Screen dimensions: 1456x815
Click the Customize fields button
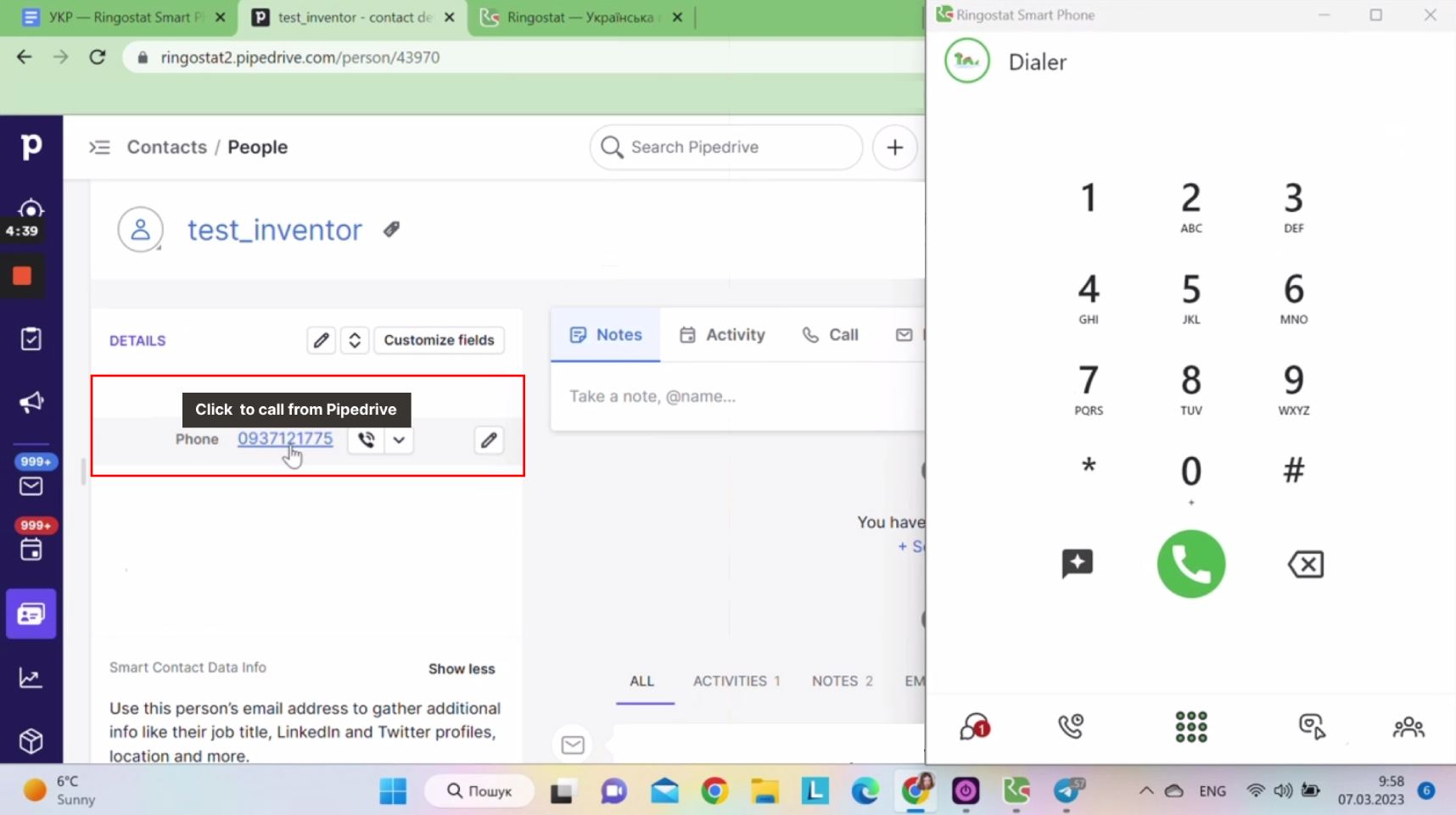[439, 340]
